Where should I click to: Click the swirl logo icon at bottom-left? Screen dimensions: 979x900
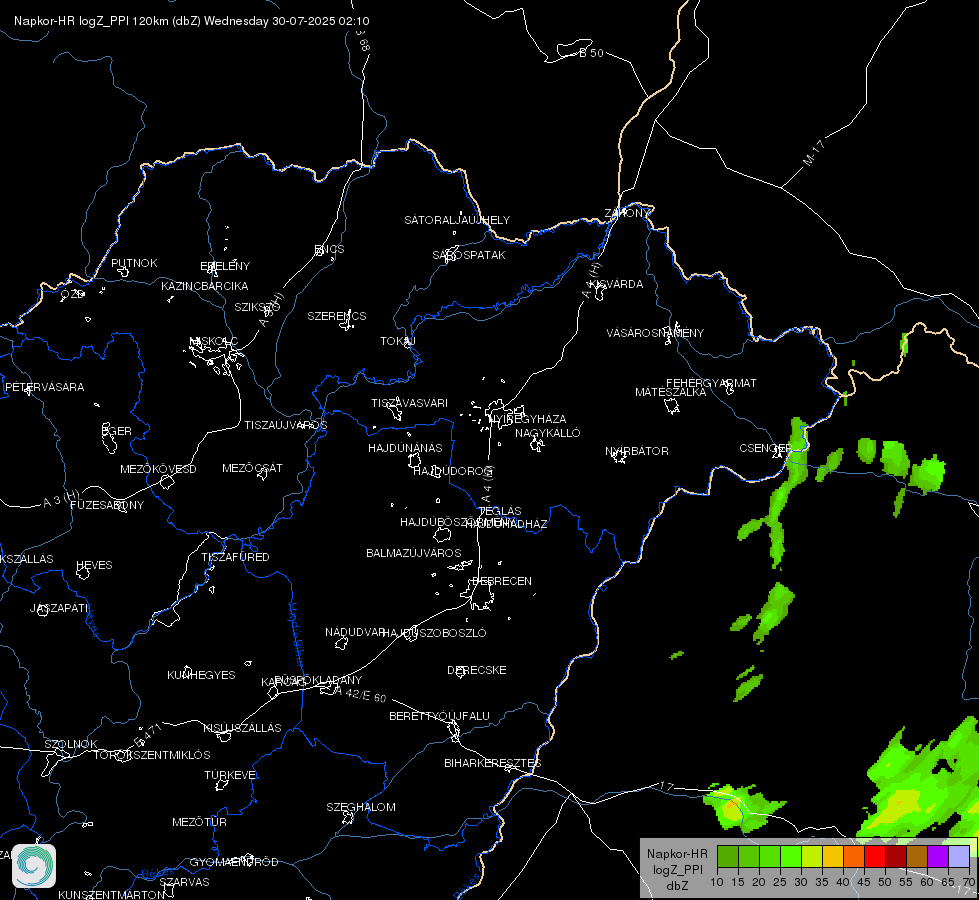tap(34, 866)
